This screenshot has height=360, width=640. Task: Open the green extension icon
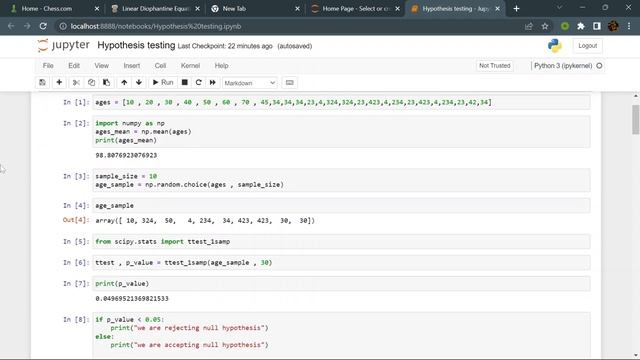(x=565, y=26)
